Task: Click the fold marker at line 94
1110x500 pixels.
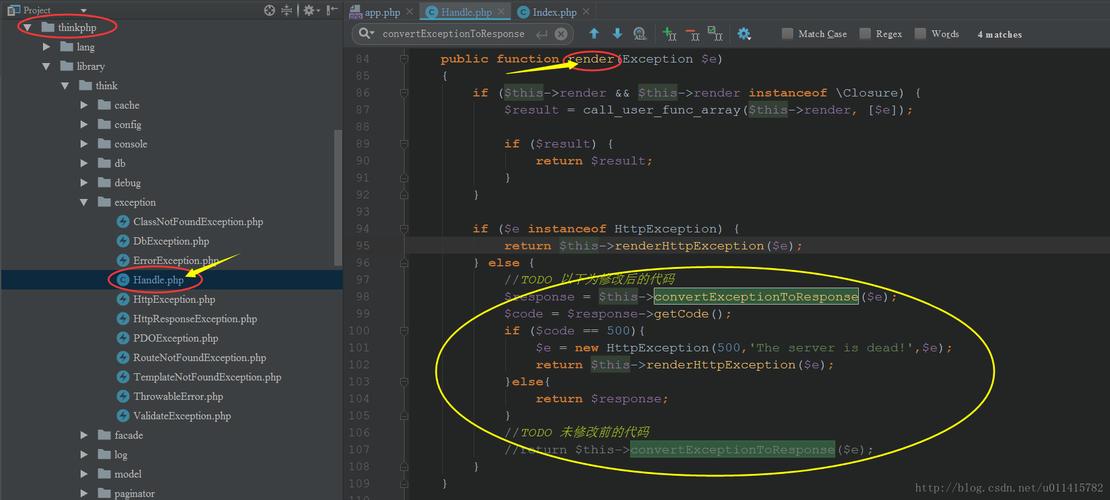Action: coord(404,229)
